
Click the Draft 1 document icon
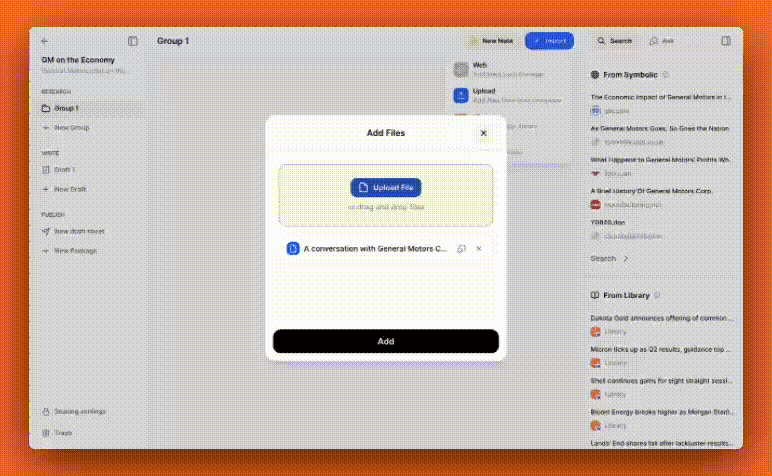pyautogui.click(x=46, y=170)
